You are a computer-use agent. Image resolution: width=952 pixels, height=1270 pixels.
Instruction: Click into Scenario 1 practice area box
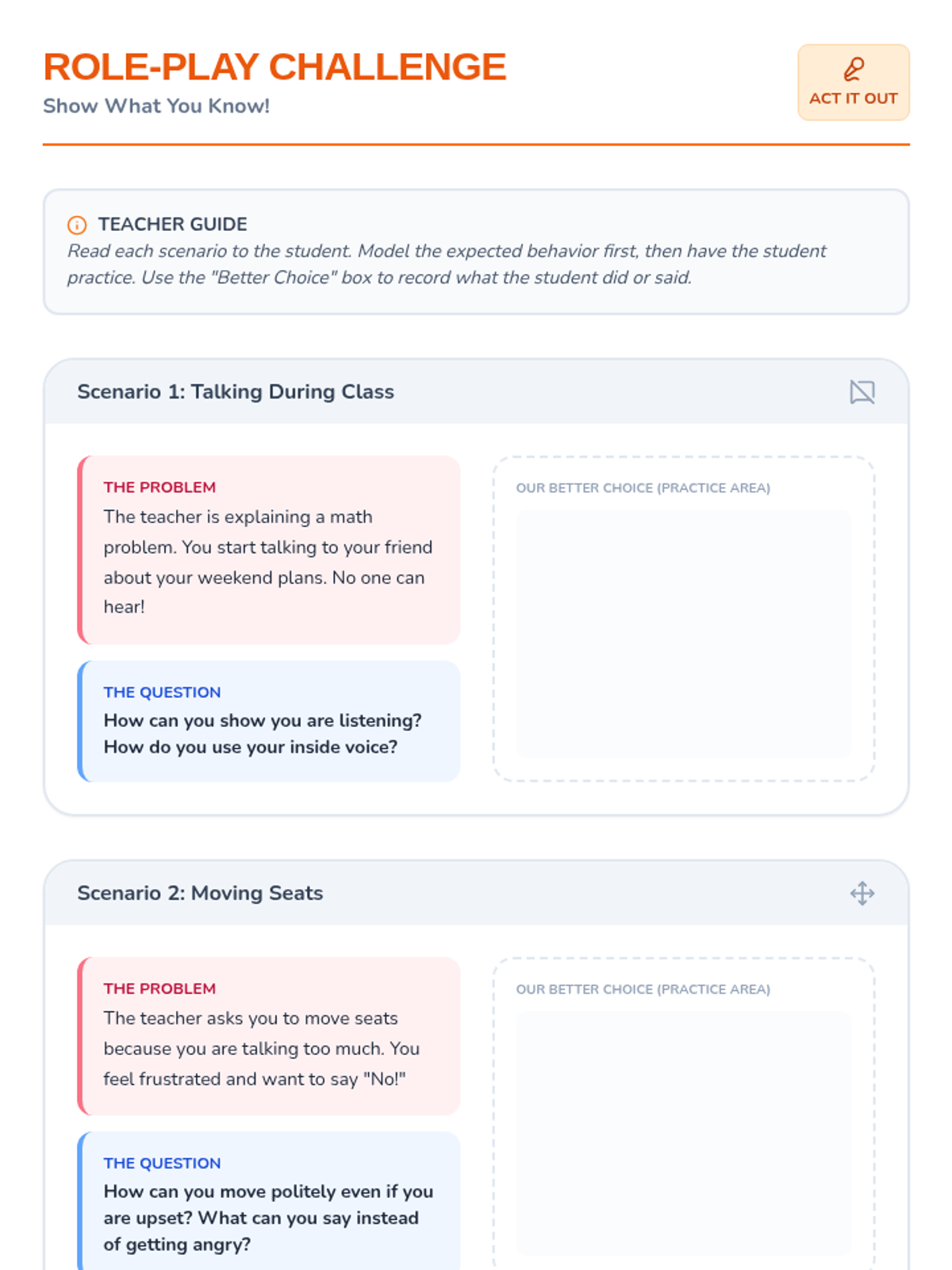[x=684, y=634]
